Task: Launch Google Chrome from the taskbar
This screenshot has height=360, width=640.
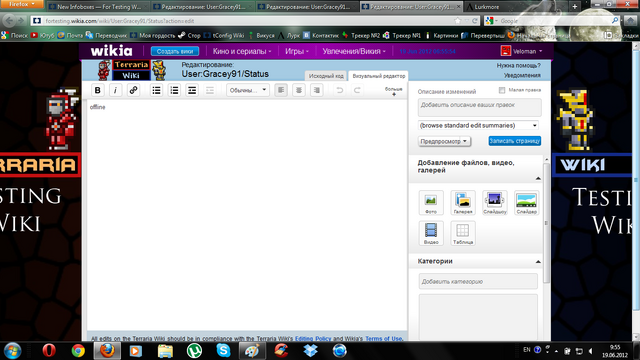Action: (78, 351)
